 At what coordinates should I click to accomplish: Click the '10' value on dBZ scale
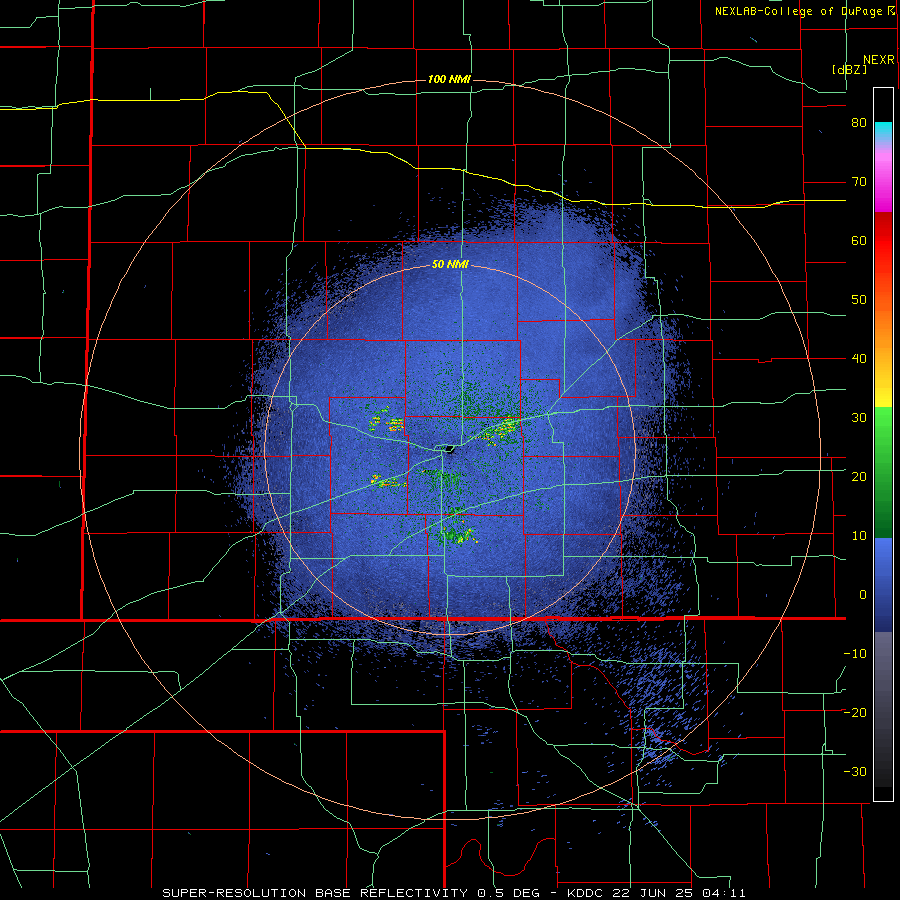point(859,536)
